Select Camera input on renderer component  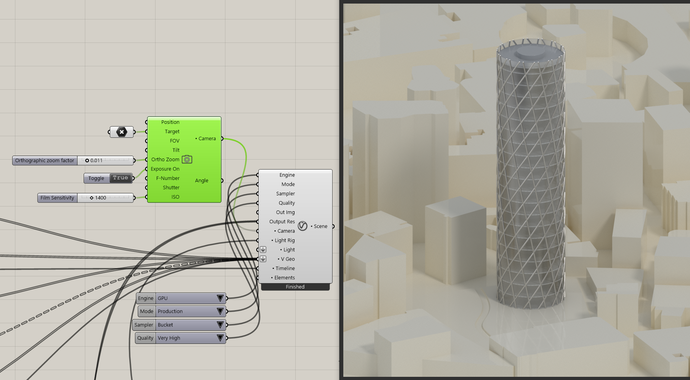[285, 231]
